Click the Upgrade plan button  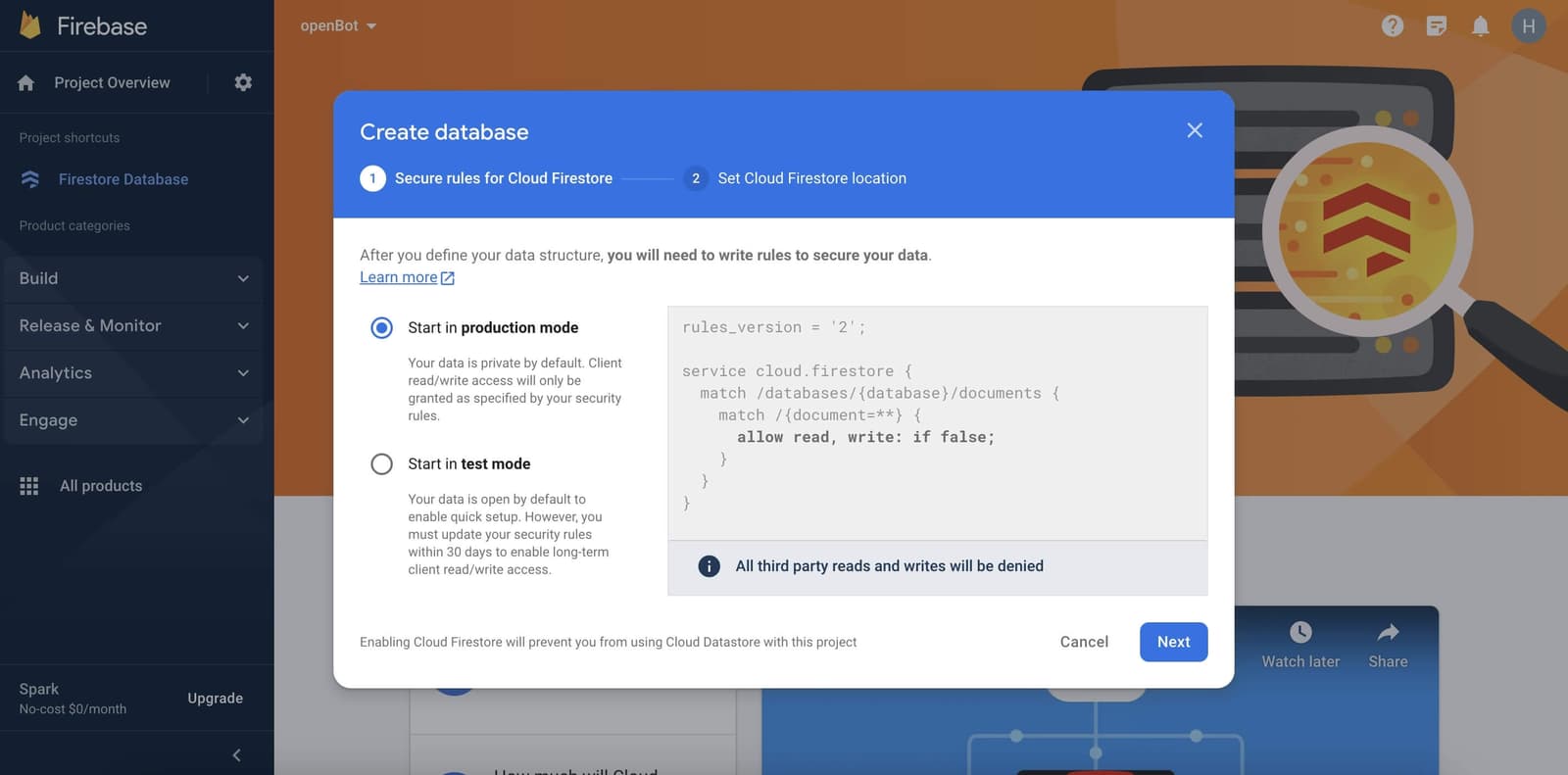(215, 698)
